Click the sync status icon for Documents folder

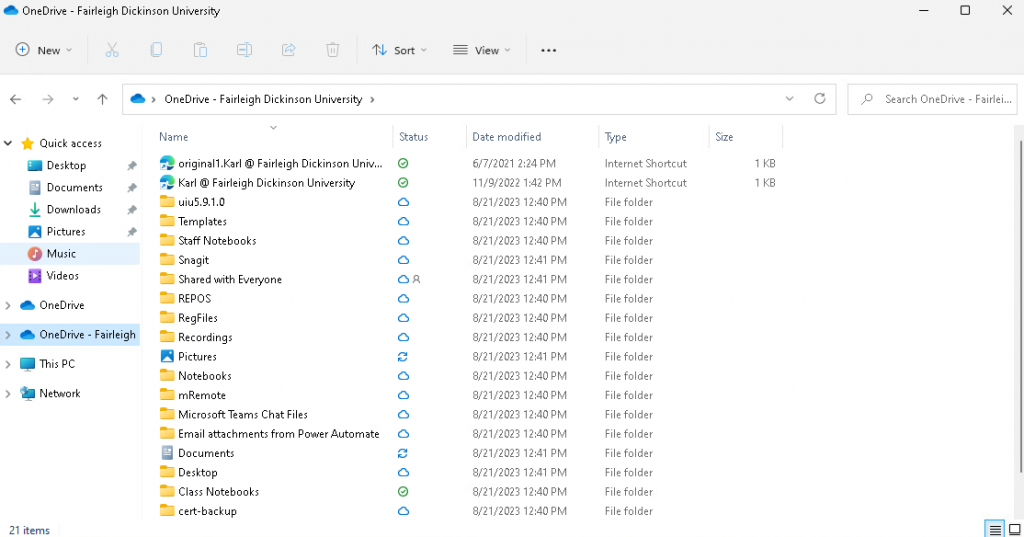pos(403,453)
